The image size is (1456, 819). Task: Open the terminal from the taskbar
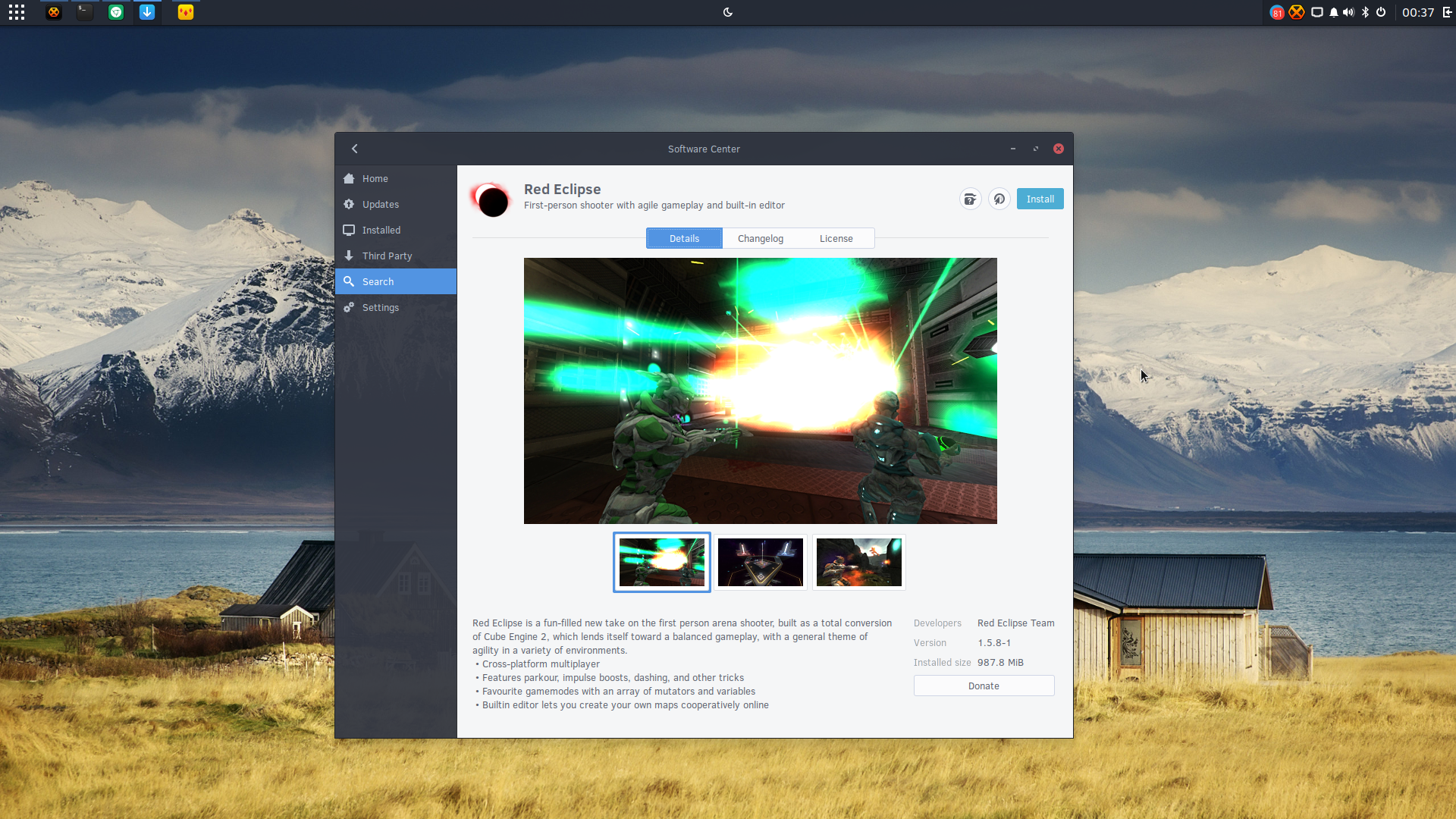85,12
